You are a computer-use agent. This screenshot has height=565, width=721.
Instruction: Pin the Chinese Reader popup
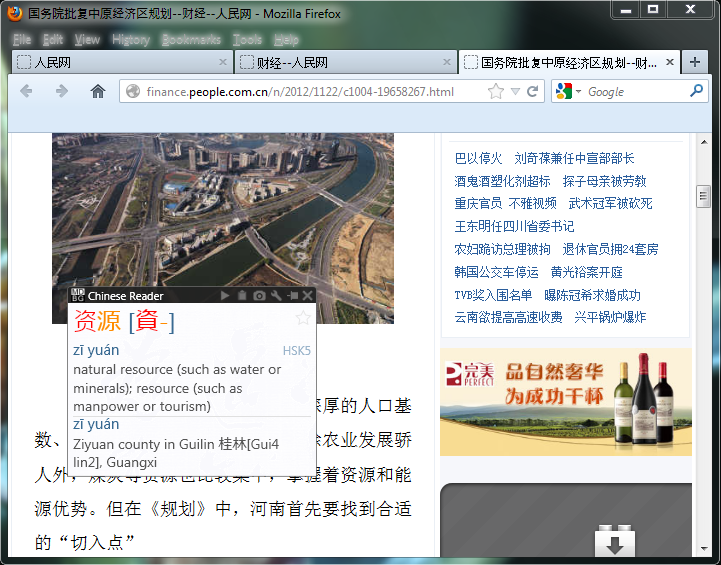click(x=292, y=296)
